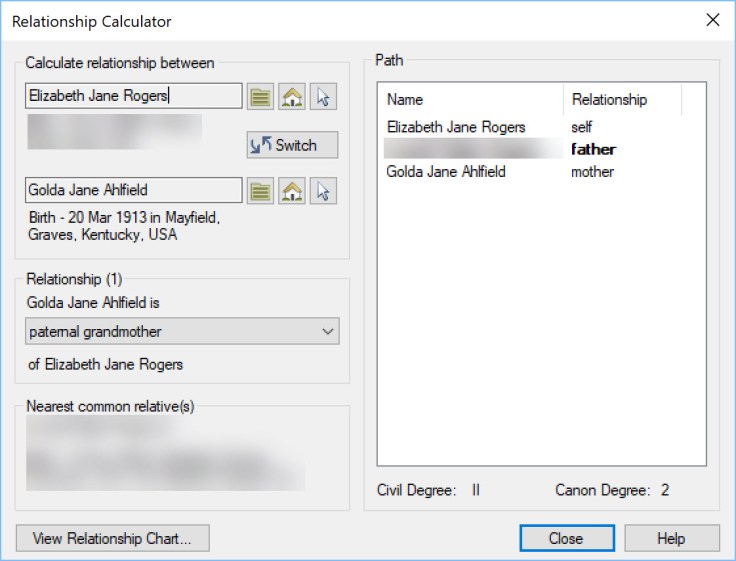
Task: Click into the Elizabeth Jane Rogers name field
Action: coord(132,96)
